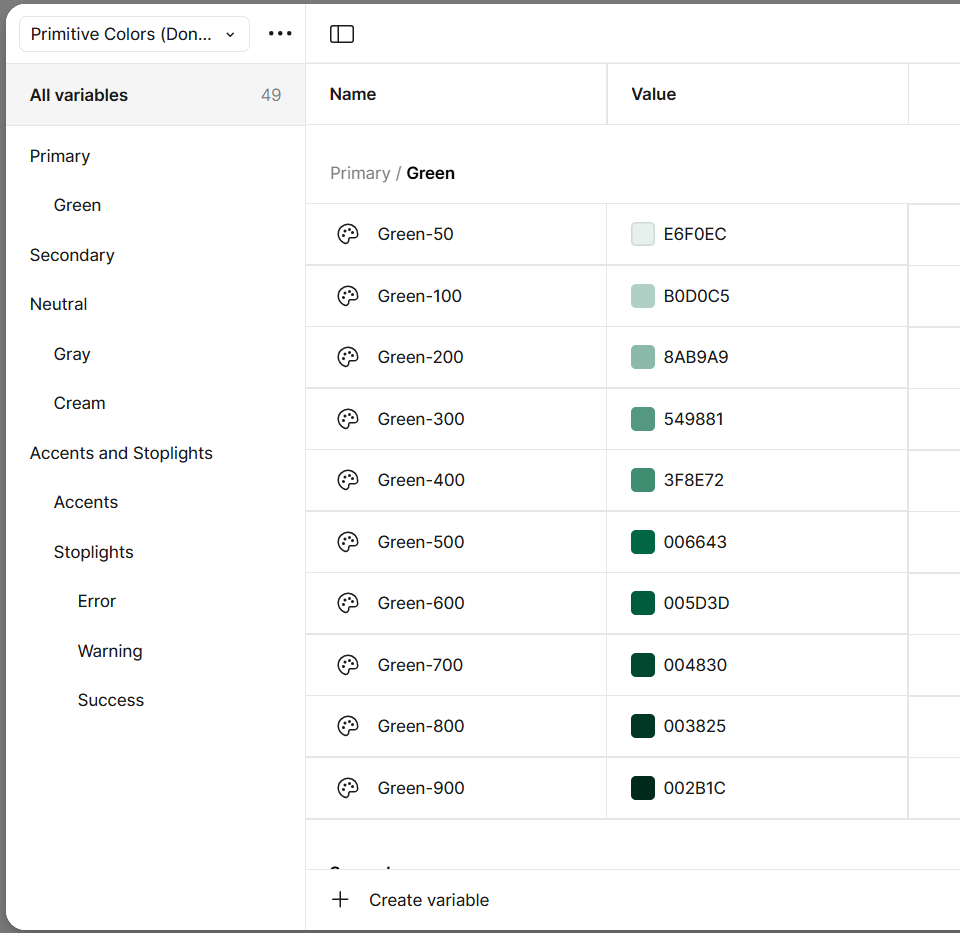This screenshot has width=960, height=933.
Task: Open the three-dot collection options menu
Action: click(x=280, y=34)
